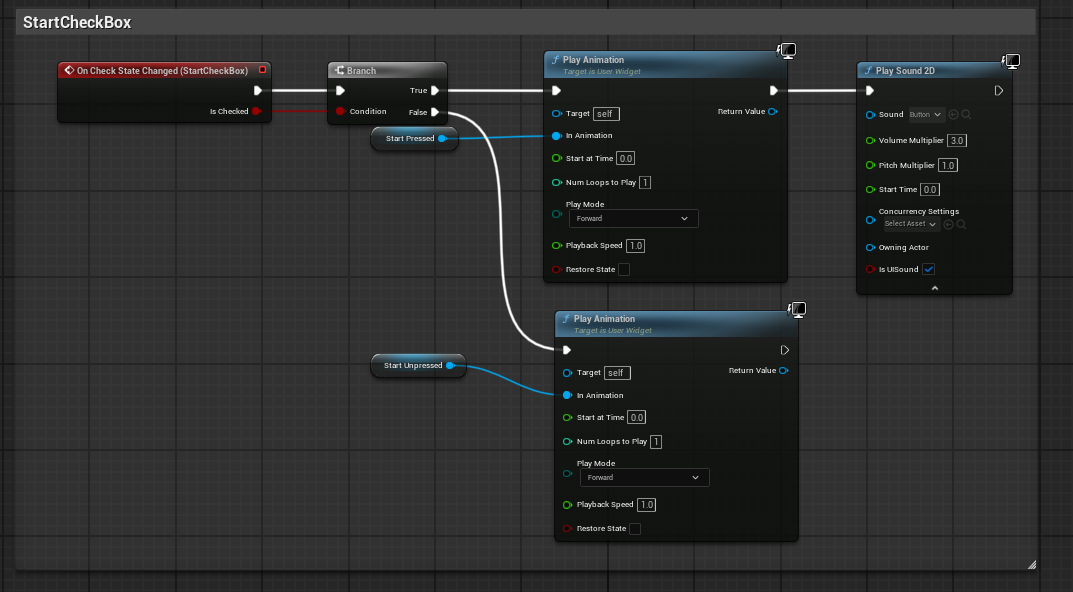Open the Sound asset dropdown showing Button
The width and height of the screenshot is (1073, 592).
point(926,115)
